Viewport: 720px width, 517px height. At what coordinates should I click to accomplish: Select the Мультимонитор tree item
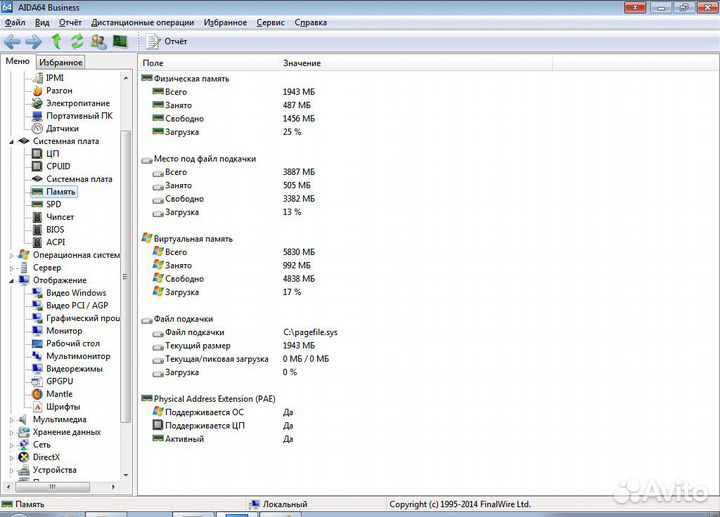(x=78, y=356)
